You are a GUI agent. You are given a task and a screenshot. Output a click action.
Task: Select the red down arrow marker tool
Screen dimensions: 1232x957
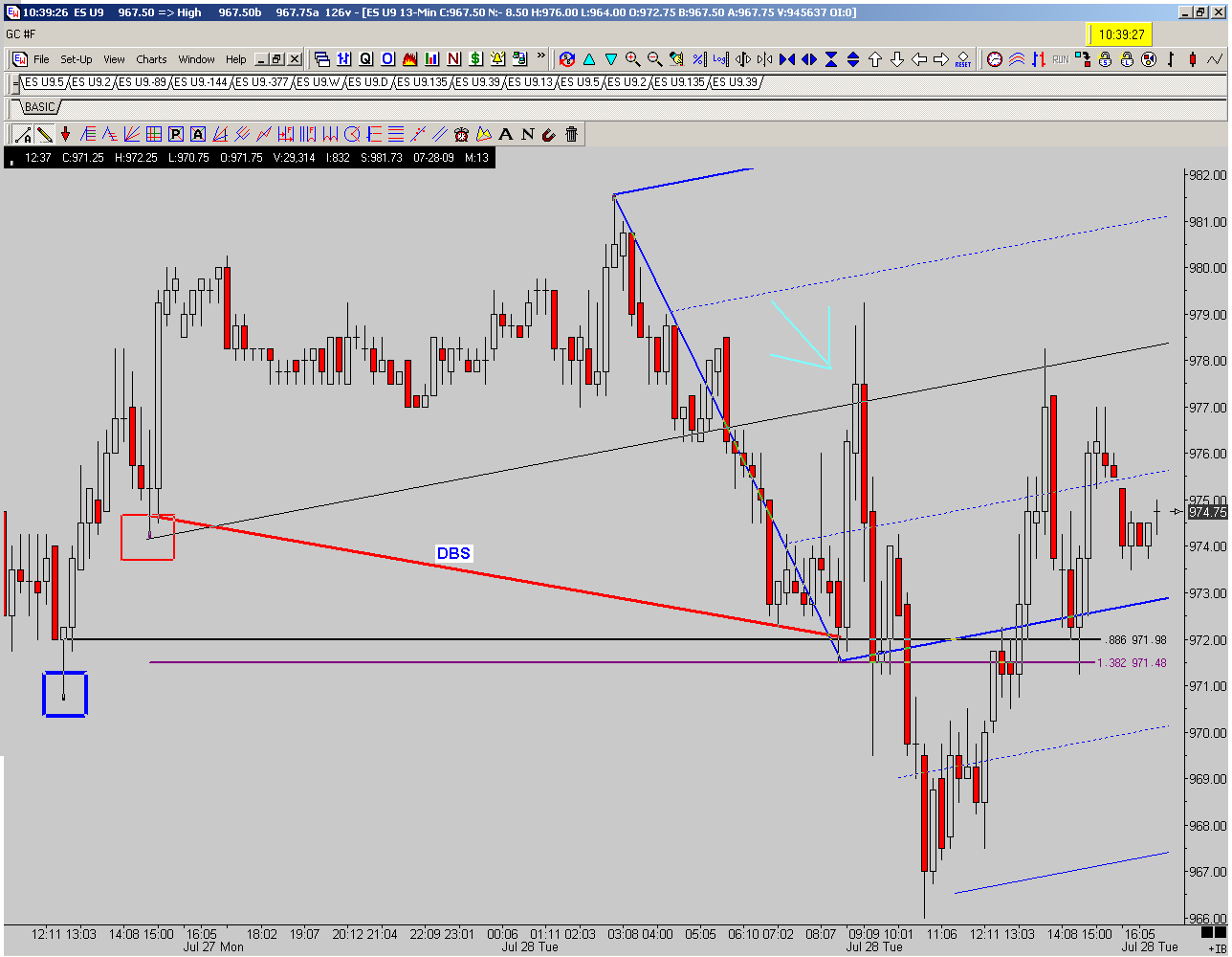coord(65,134)
